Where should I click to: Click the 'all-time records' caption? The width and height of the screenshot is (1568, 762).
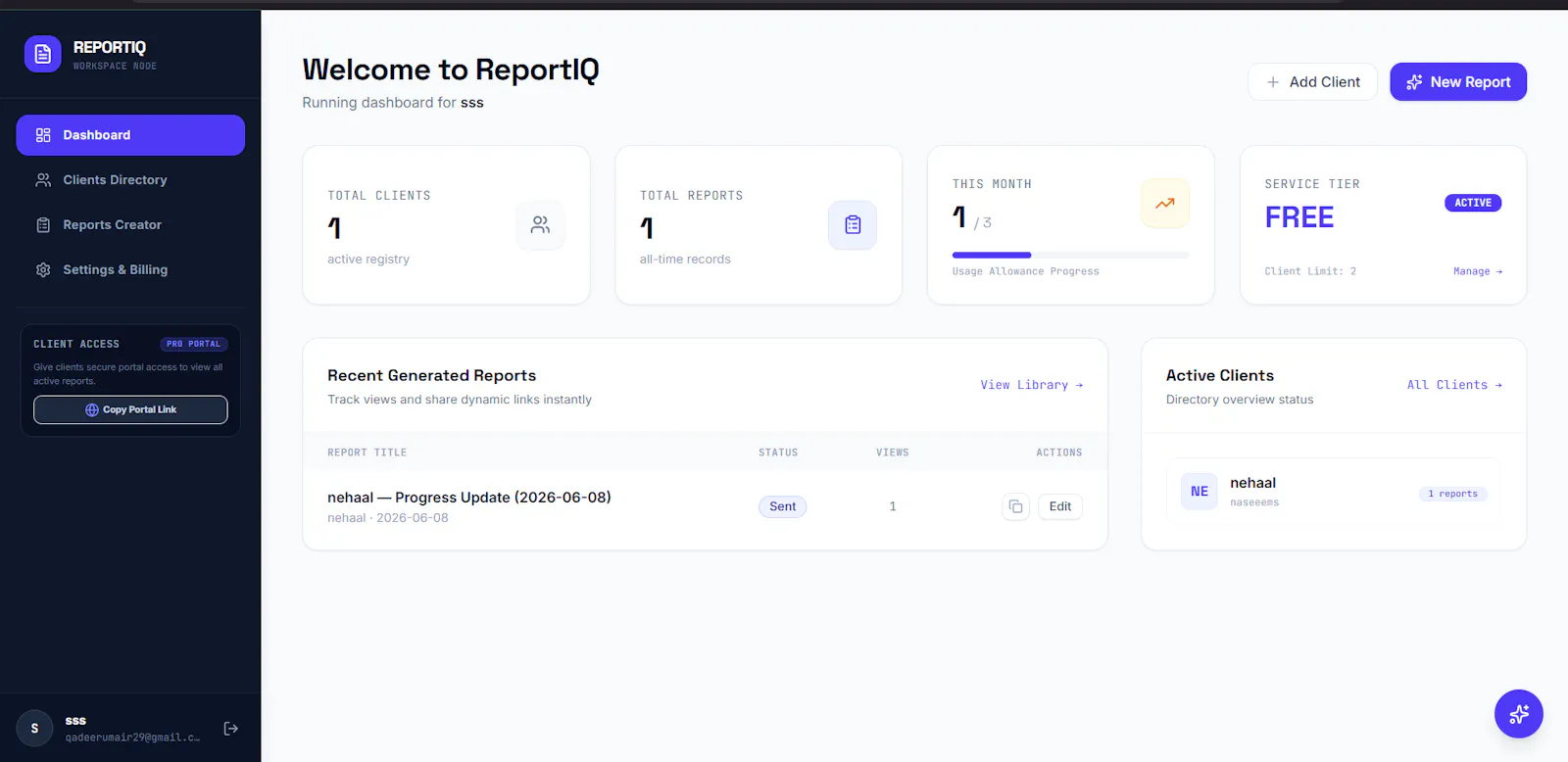685,260
